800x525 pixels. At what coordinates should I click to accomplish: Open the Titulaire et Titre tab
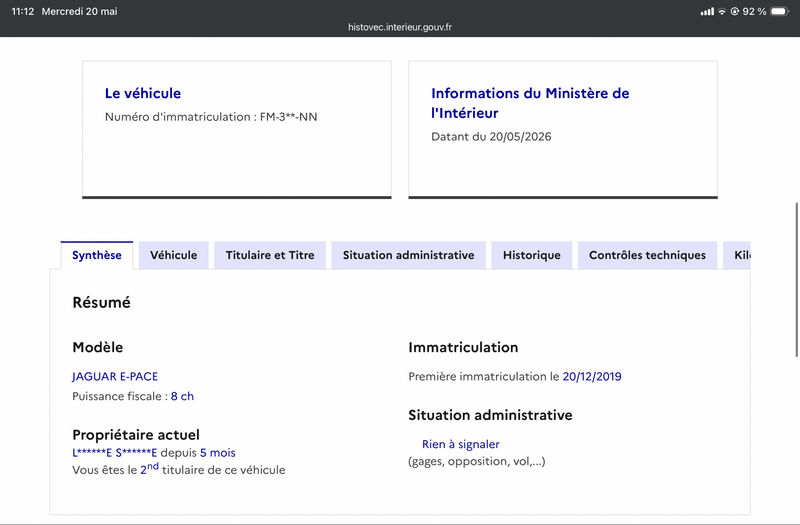tap(270, 255)
